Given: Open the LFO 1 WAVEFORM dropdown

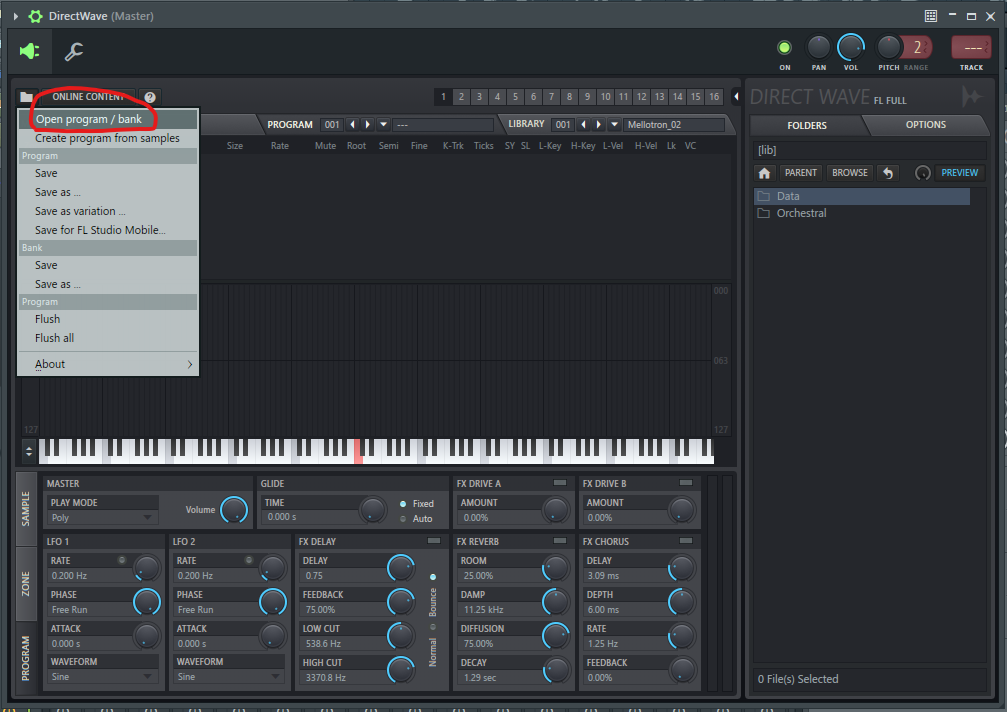Looking at the screenshot, I should coord(103,676).
